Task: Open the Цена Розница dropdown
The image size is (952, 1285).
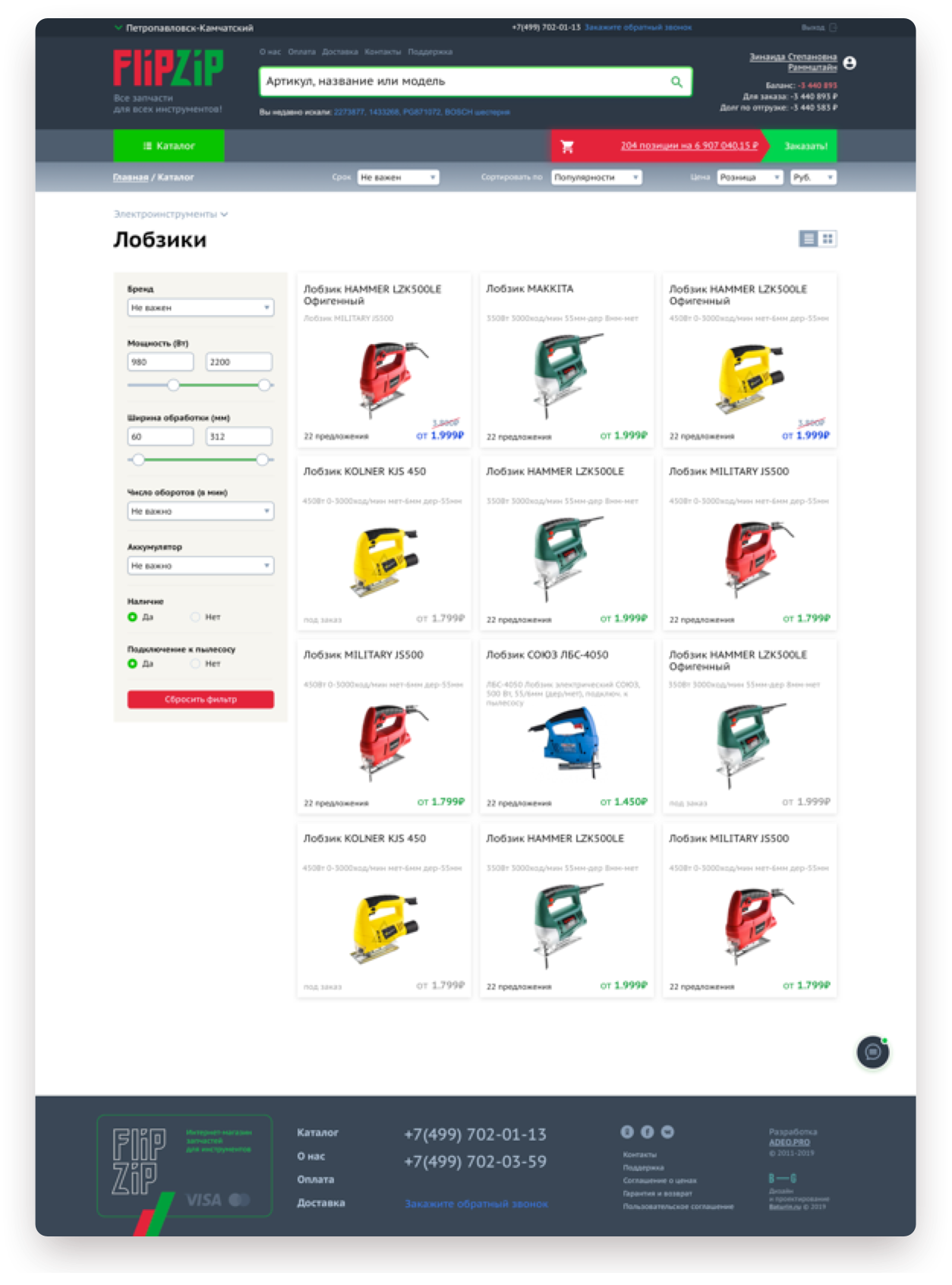Action: [750, 177]
